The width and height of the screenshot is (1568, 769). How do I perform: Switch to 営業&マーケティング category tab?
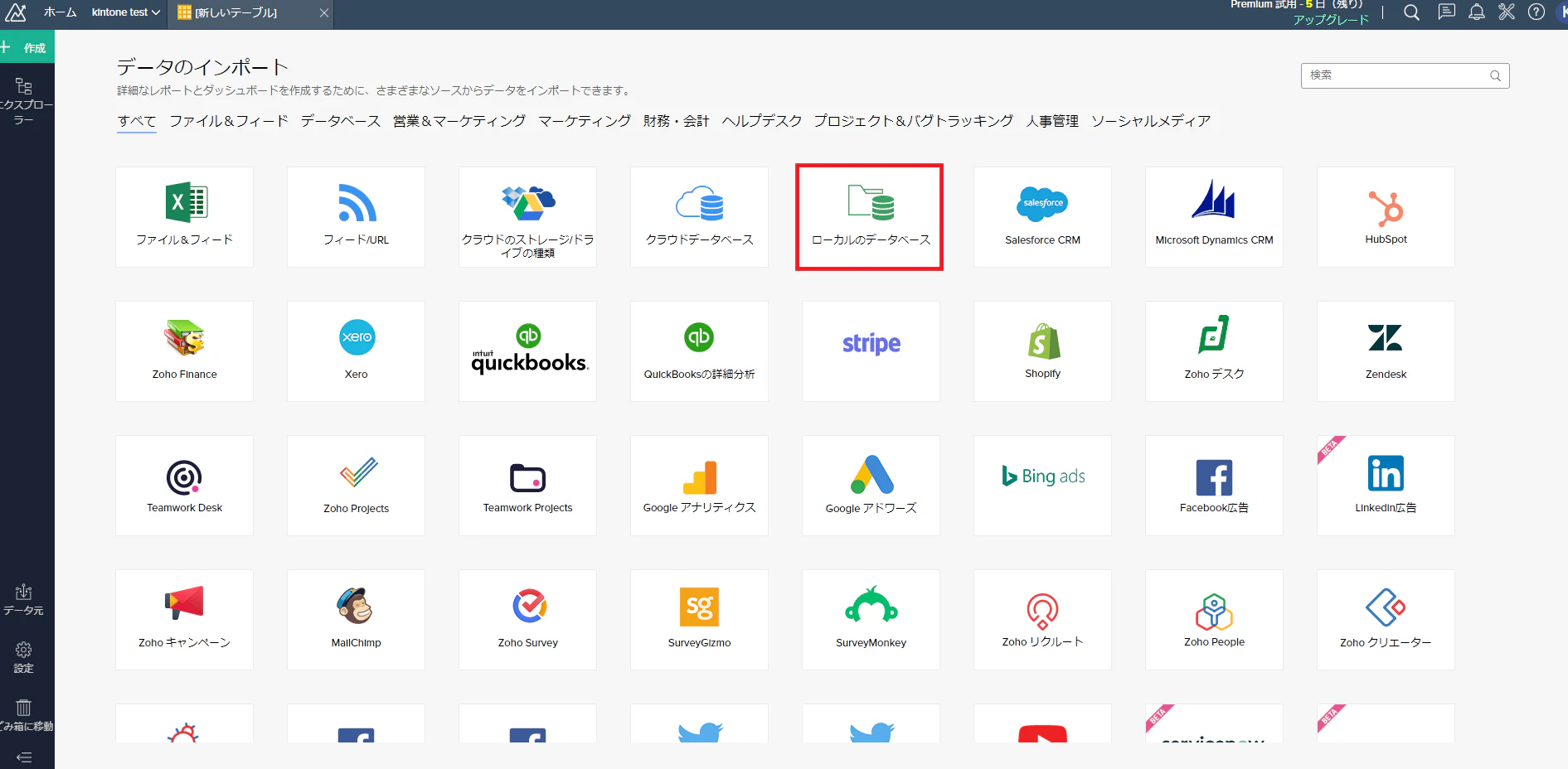pyautogui.click(x=459, y=121)
